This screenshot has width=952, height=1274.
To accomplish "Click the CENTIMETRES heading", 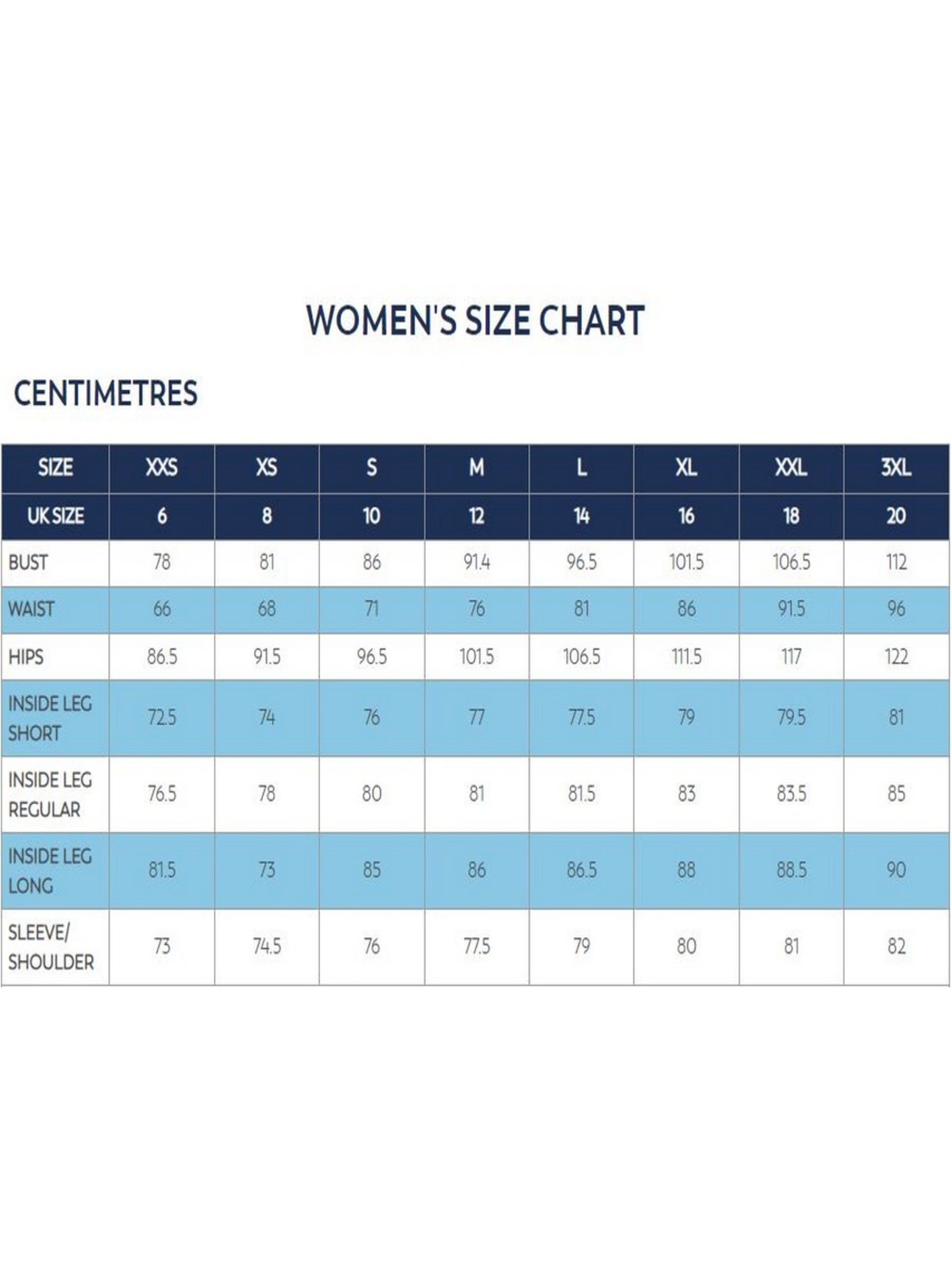I will pyautogui.click(x=106, y=393).
